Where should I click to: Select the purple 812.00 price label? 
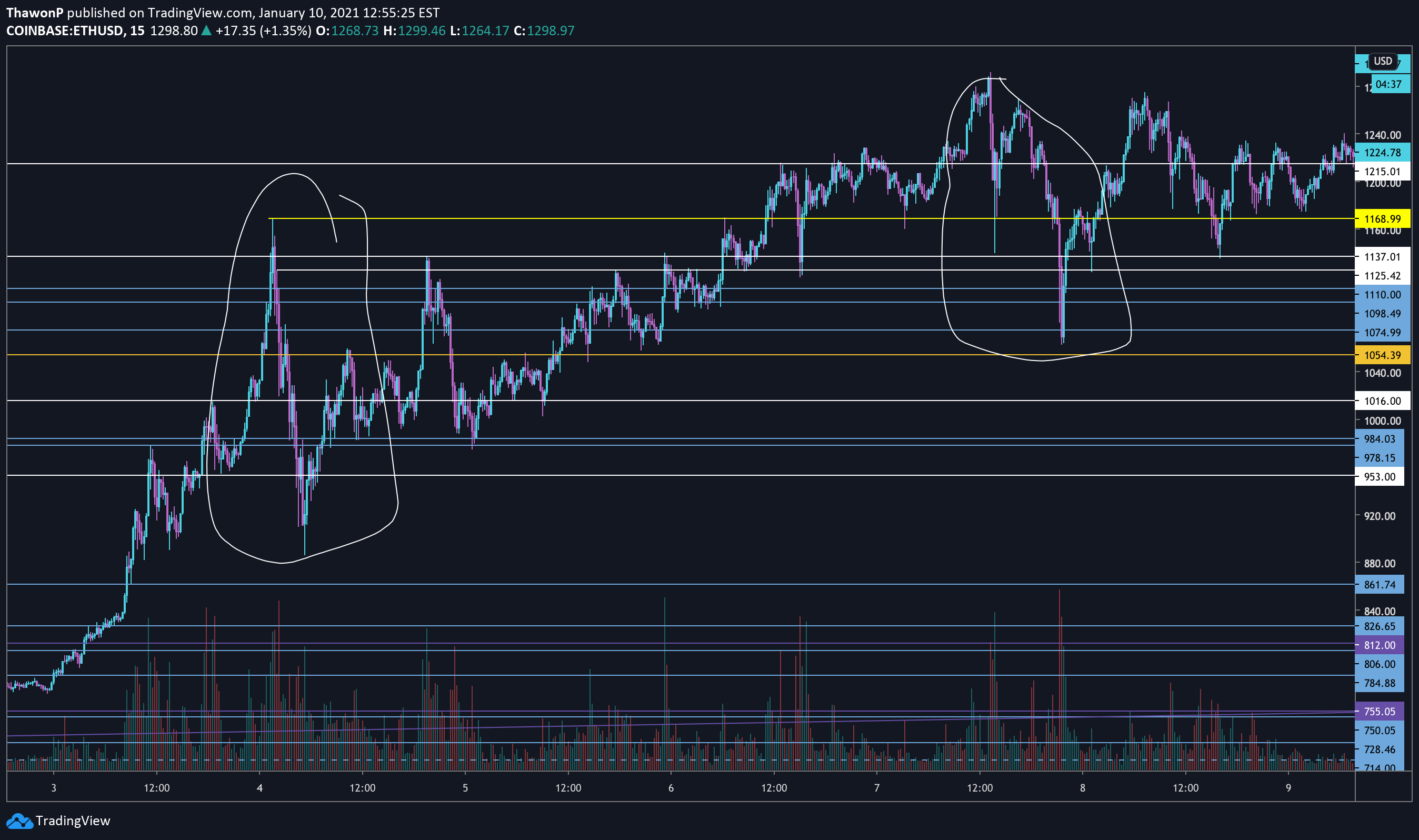(1380, 645)
